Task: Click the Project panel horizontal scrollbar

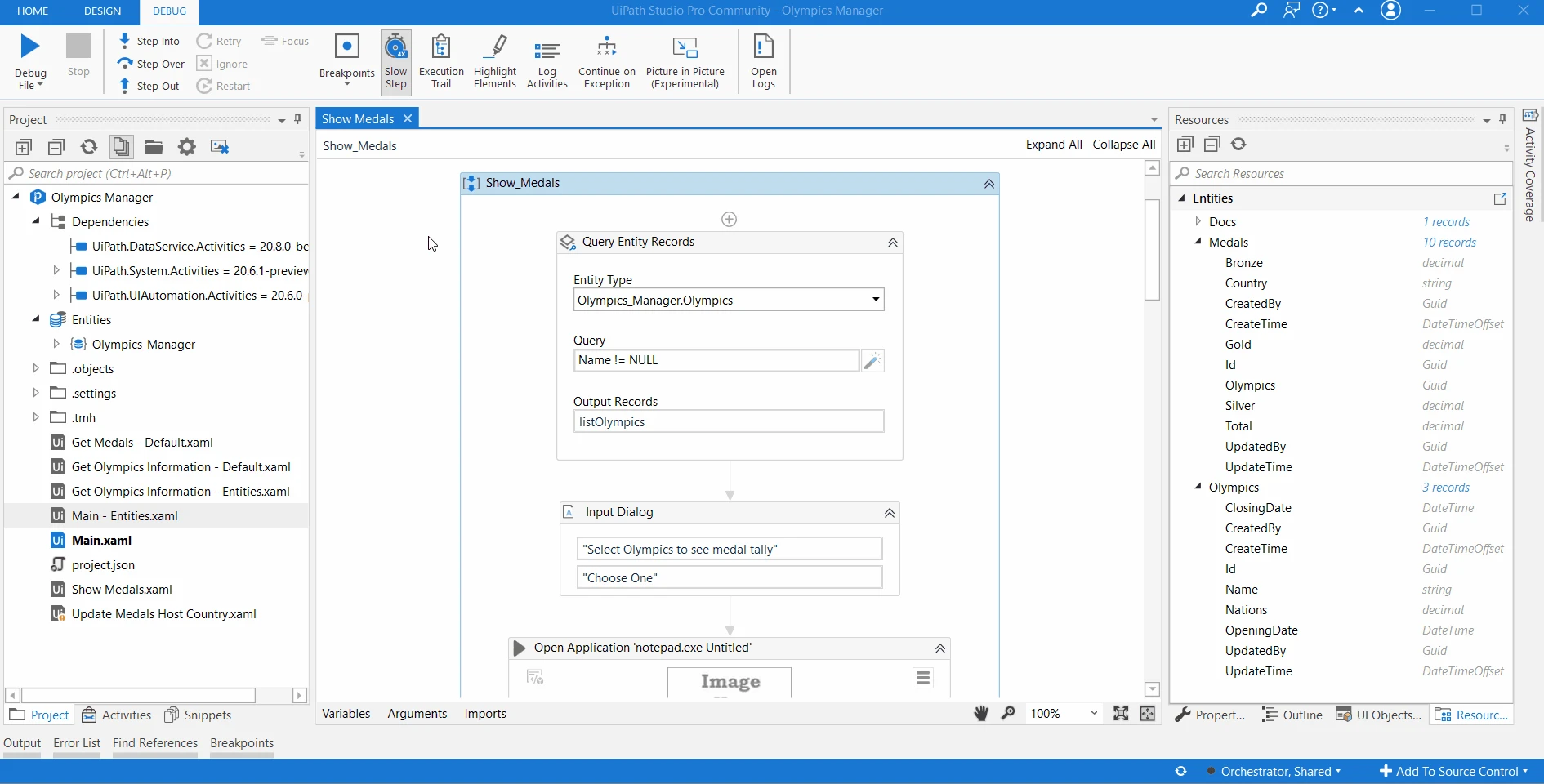Action: coord(139,695)
